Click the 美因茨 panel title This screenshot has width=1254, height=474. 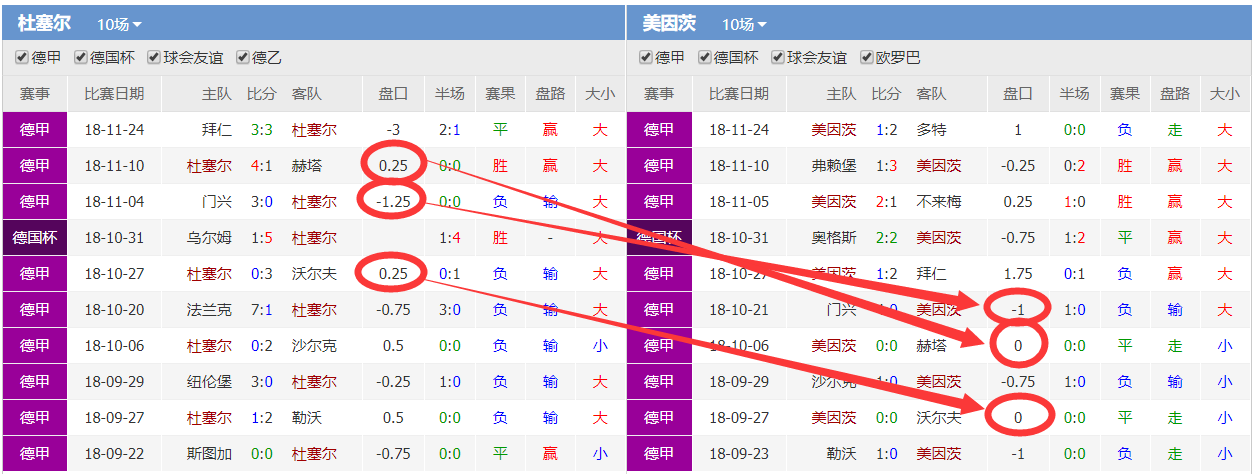point(669,23)
